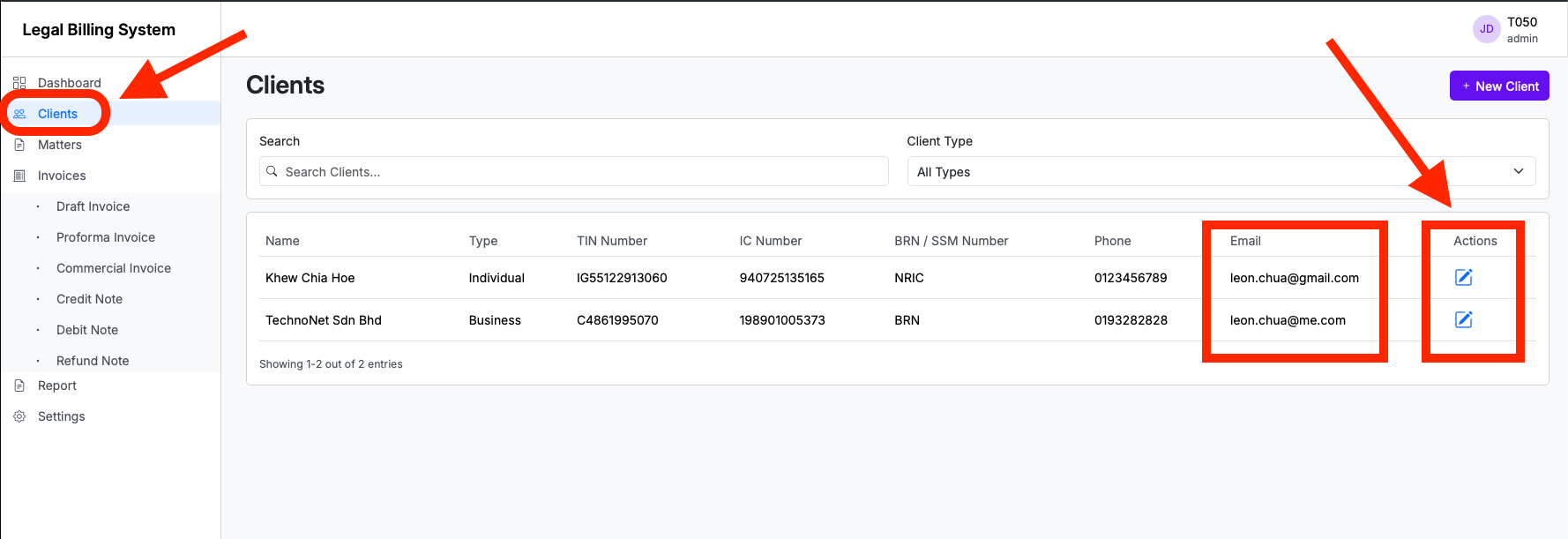Click the Email column header
The width and height of the screenshot is (1568, 539).
(1245, 241)
